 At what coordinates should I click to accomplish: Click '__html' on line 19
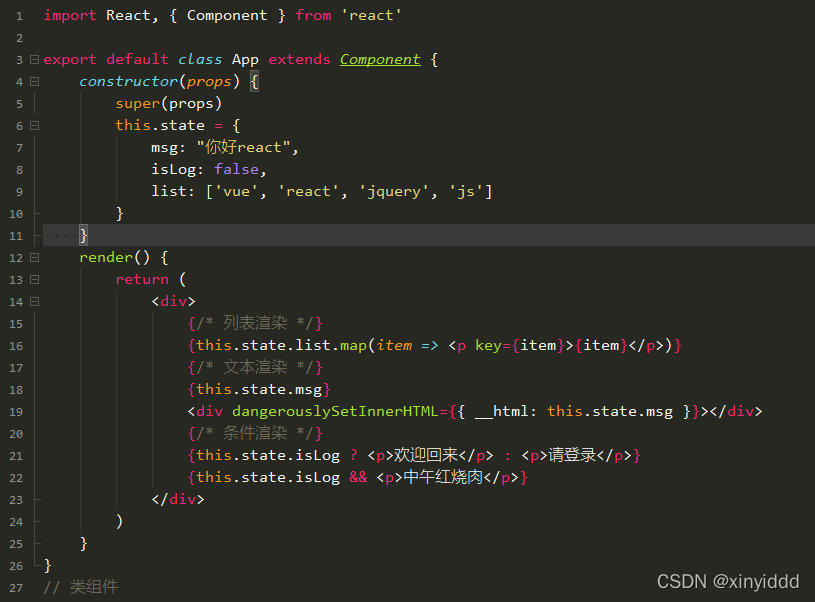point(501,412)
